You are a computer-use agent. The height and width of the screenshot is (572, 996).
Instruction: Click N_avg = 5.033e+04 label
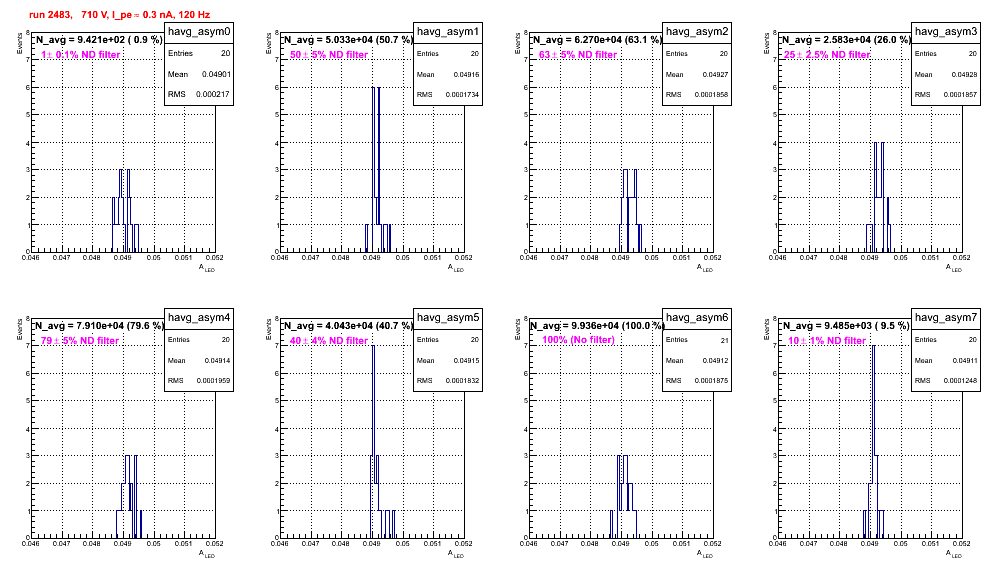(348, 40)
